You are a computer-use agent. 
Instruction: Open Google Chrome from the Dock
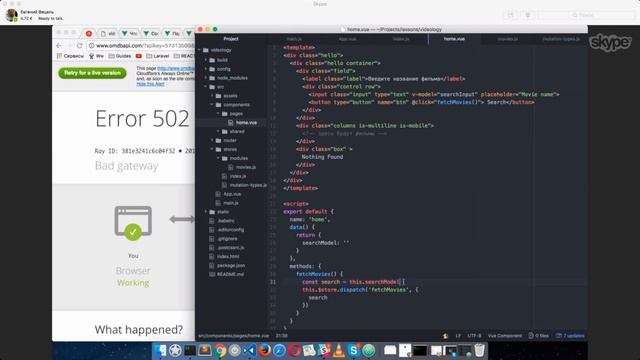(220, 351)
